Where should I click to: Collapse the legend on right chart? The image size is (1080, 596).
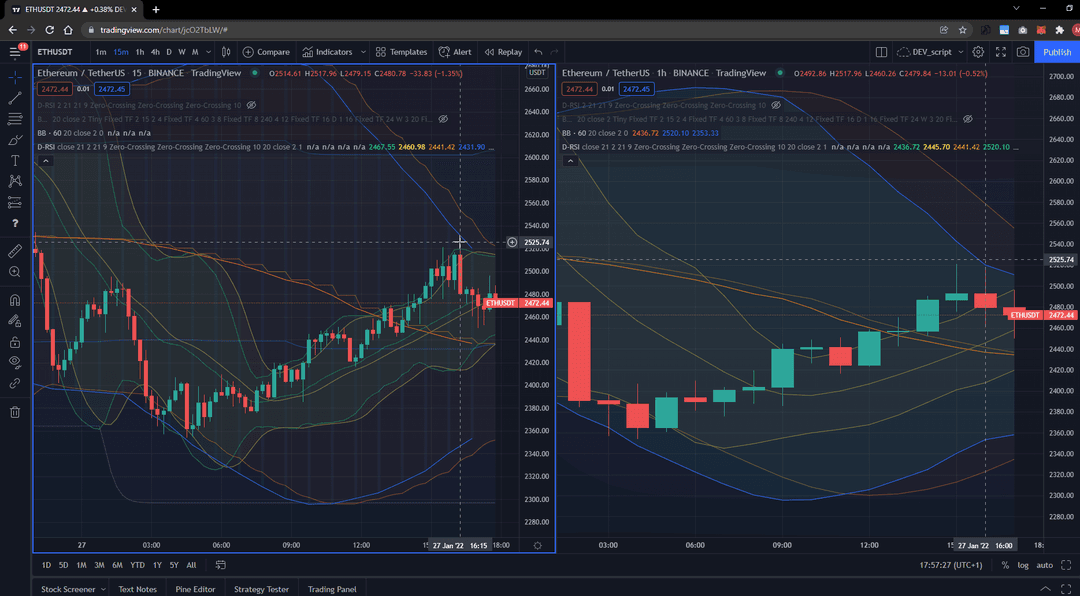coord(570,161)
